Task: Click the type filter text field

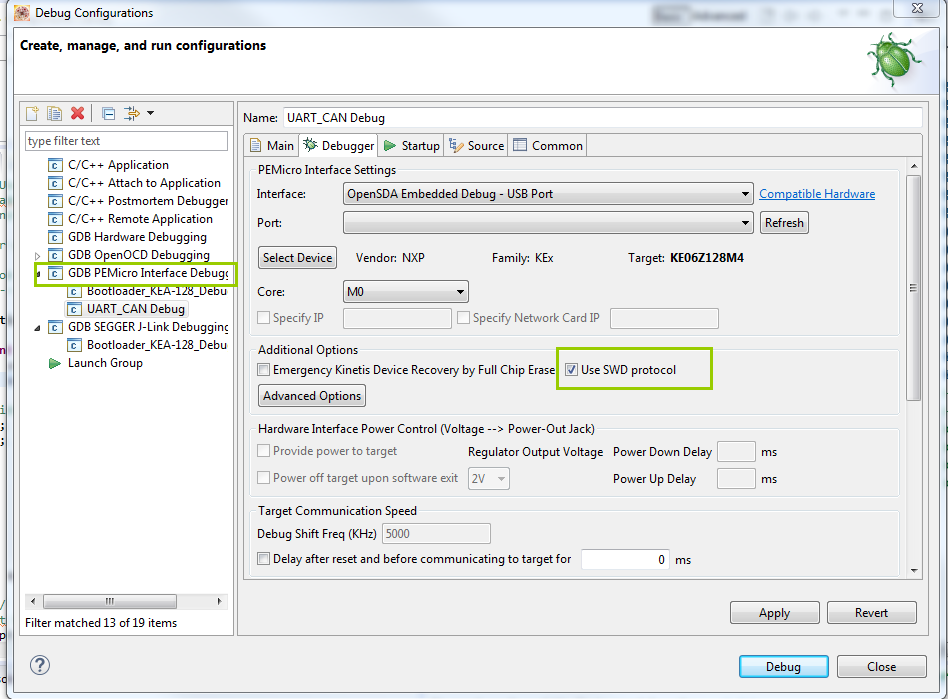Action: 126,141
